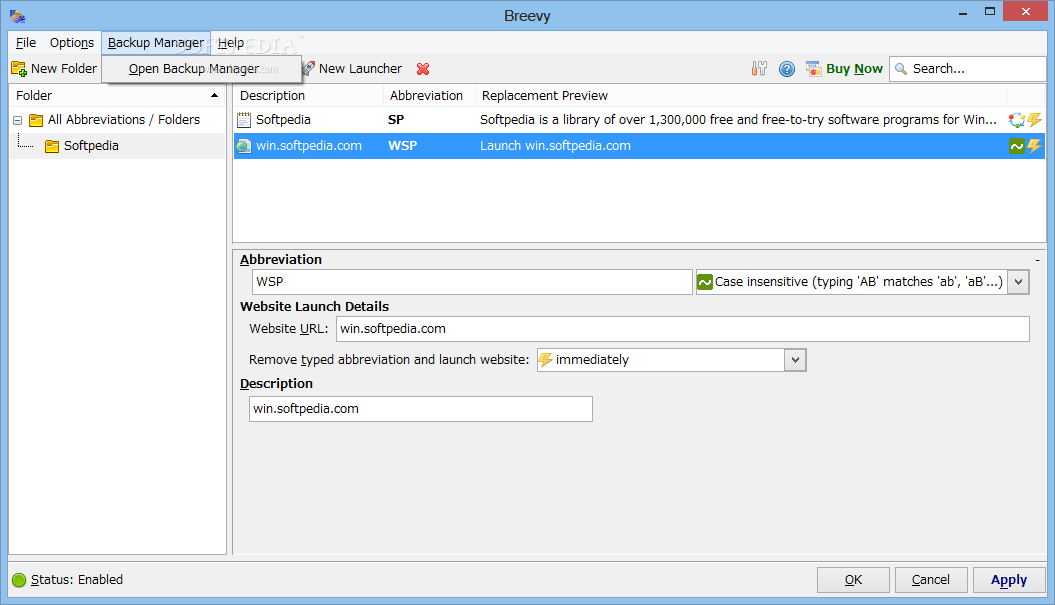Click the Softpedia folder icon in tree
Screen dimensions: 1055x605
52,146
